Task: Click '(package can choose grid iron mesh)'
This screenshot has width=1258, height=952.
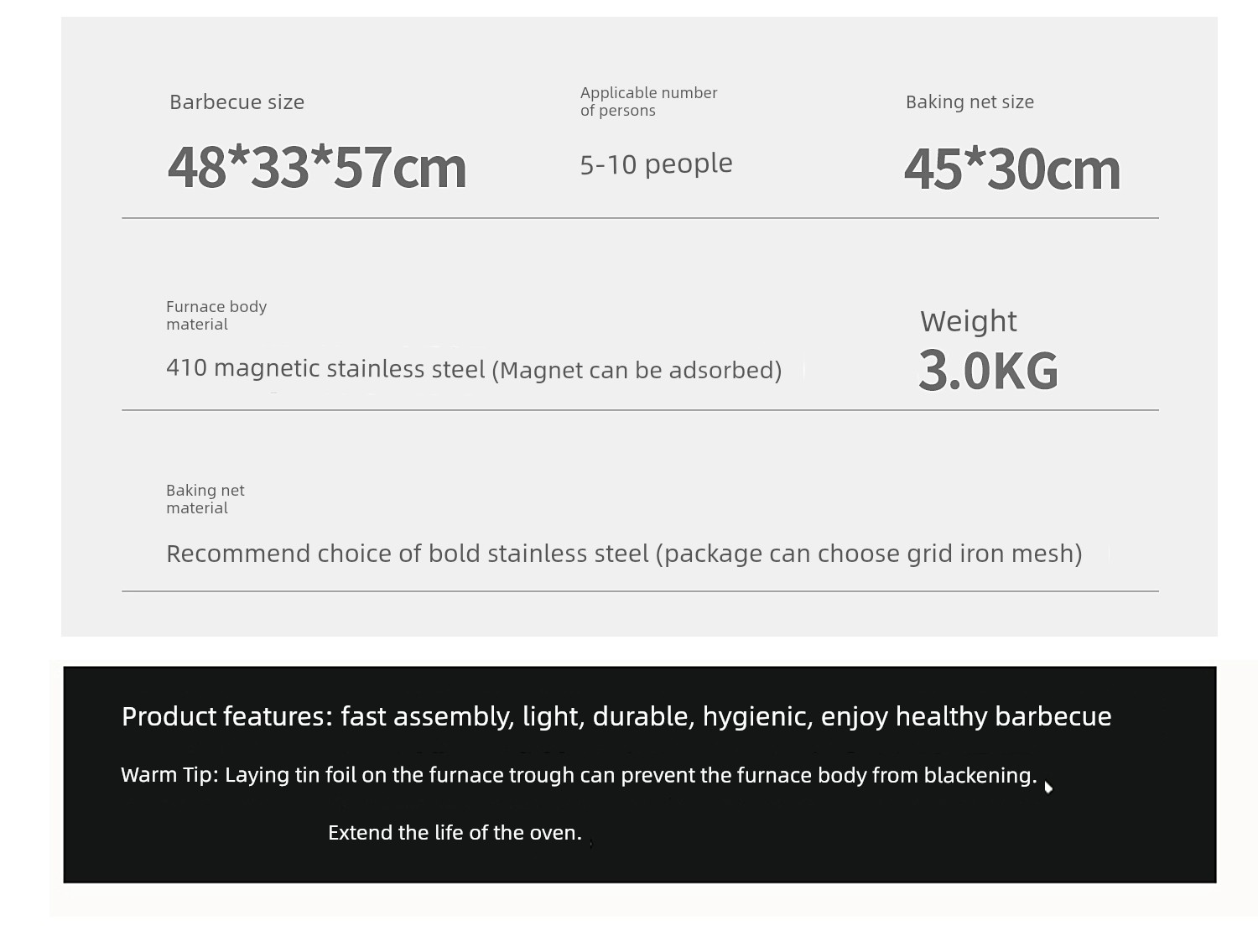Action: (x=869, y=554)
